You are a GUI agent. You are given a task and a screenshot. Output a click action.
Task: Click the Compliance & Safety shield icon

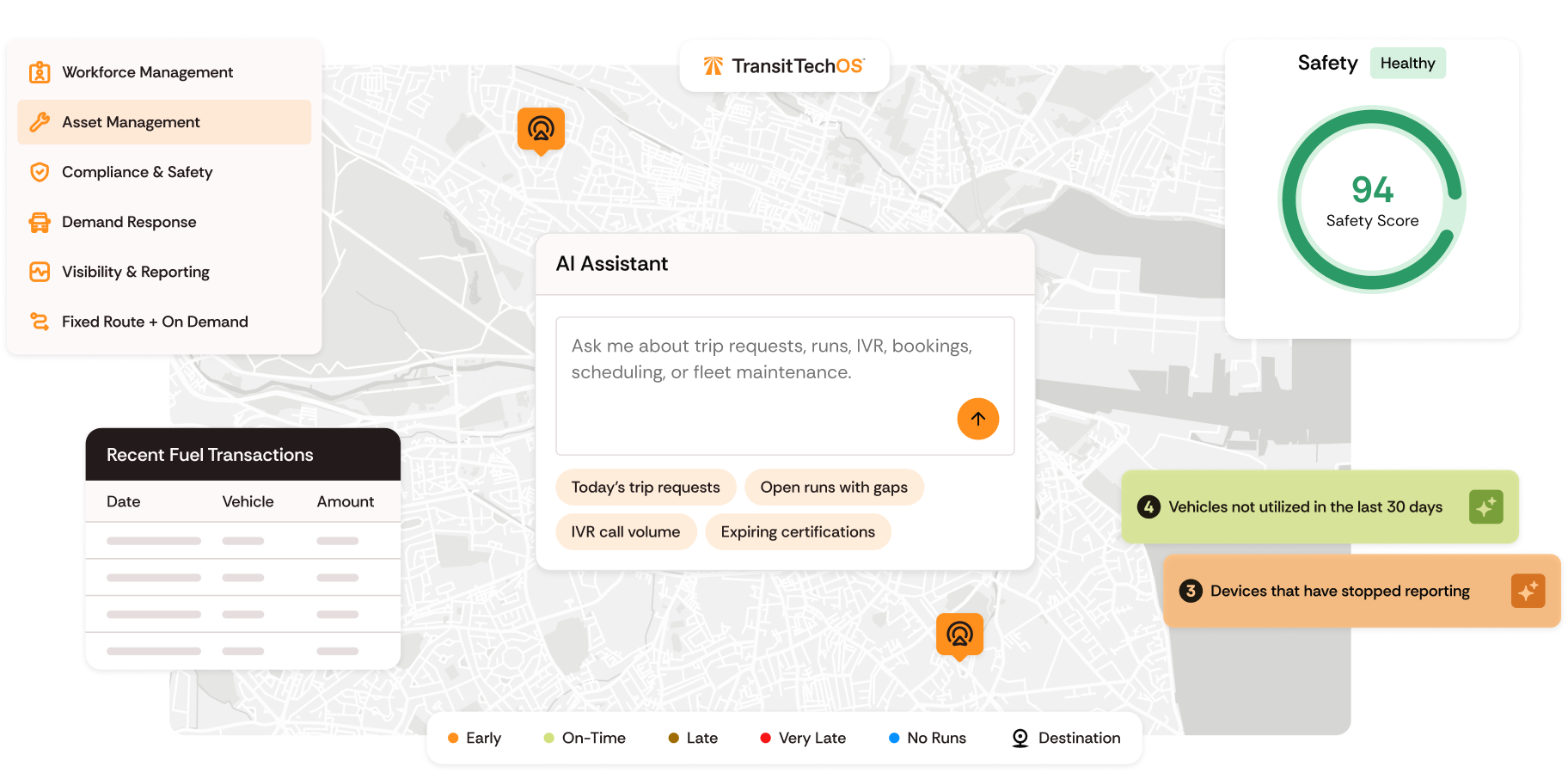coord(40,172)
